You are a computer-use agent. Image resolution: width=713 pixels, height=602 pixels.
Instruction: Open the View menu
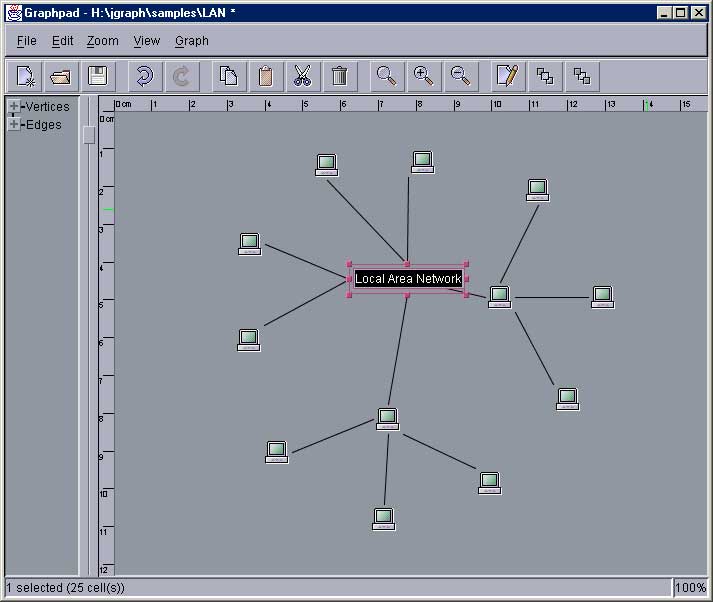[x=146, y=41]
